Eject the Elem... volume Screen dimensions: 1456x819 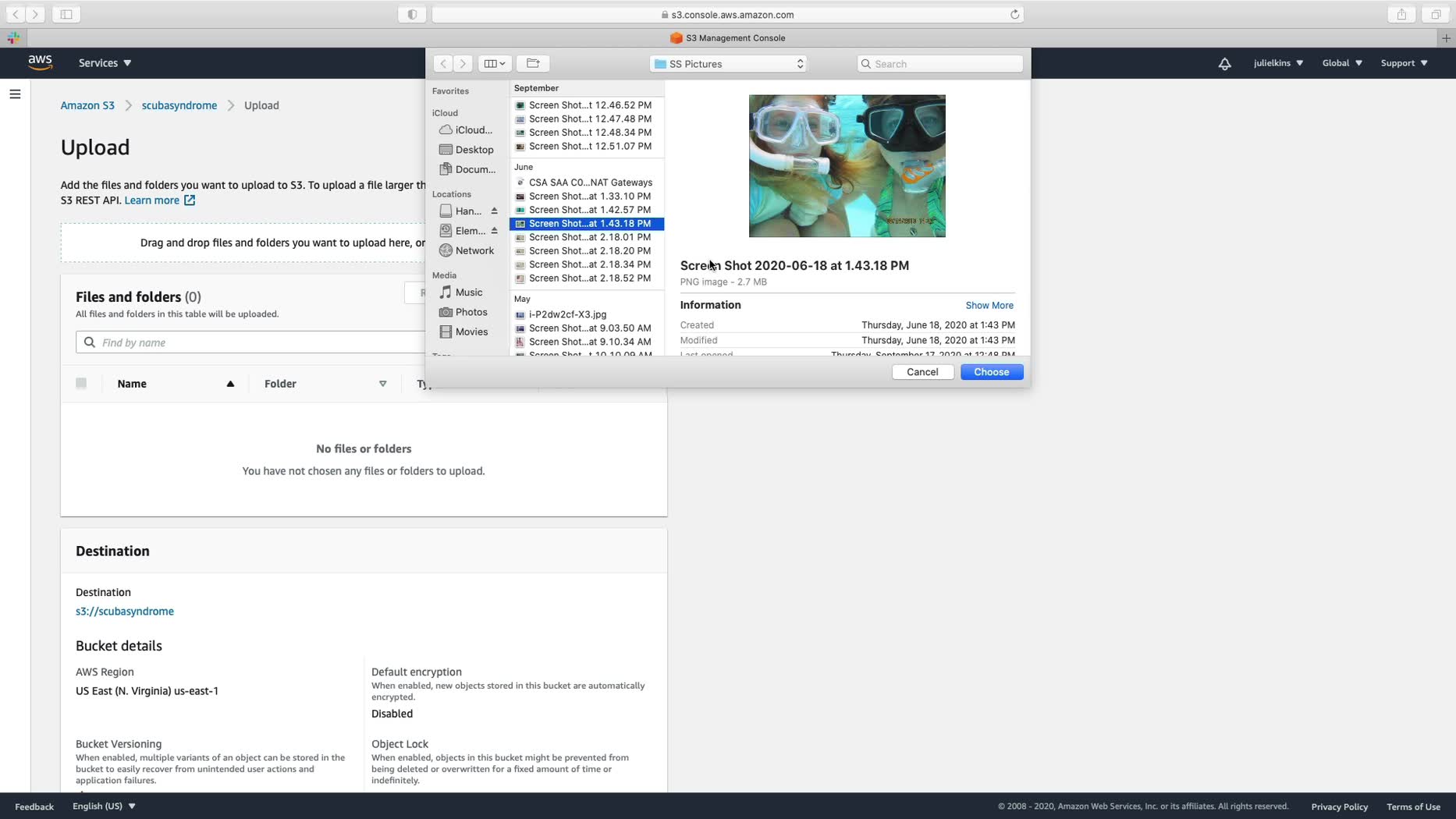494,231
